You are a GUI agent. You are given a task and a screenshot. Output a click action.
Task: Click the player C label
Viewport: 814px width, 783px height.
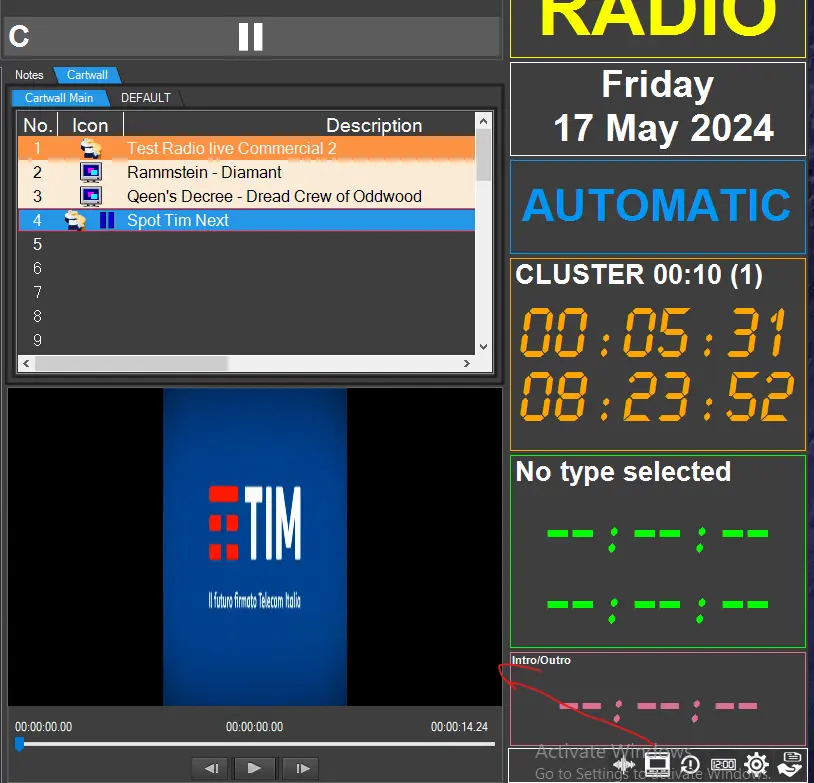pyautogui.click(x=19, y=36)
